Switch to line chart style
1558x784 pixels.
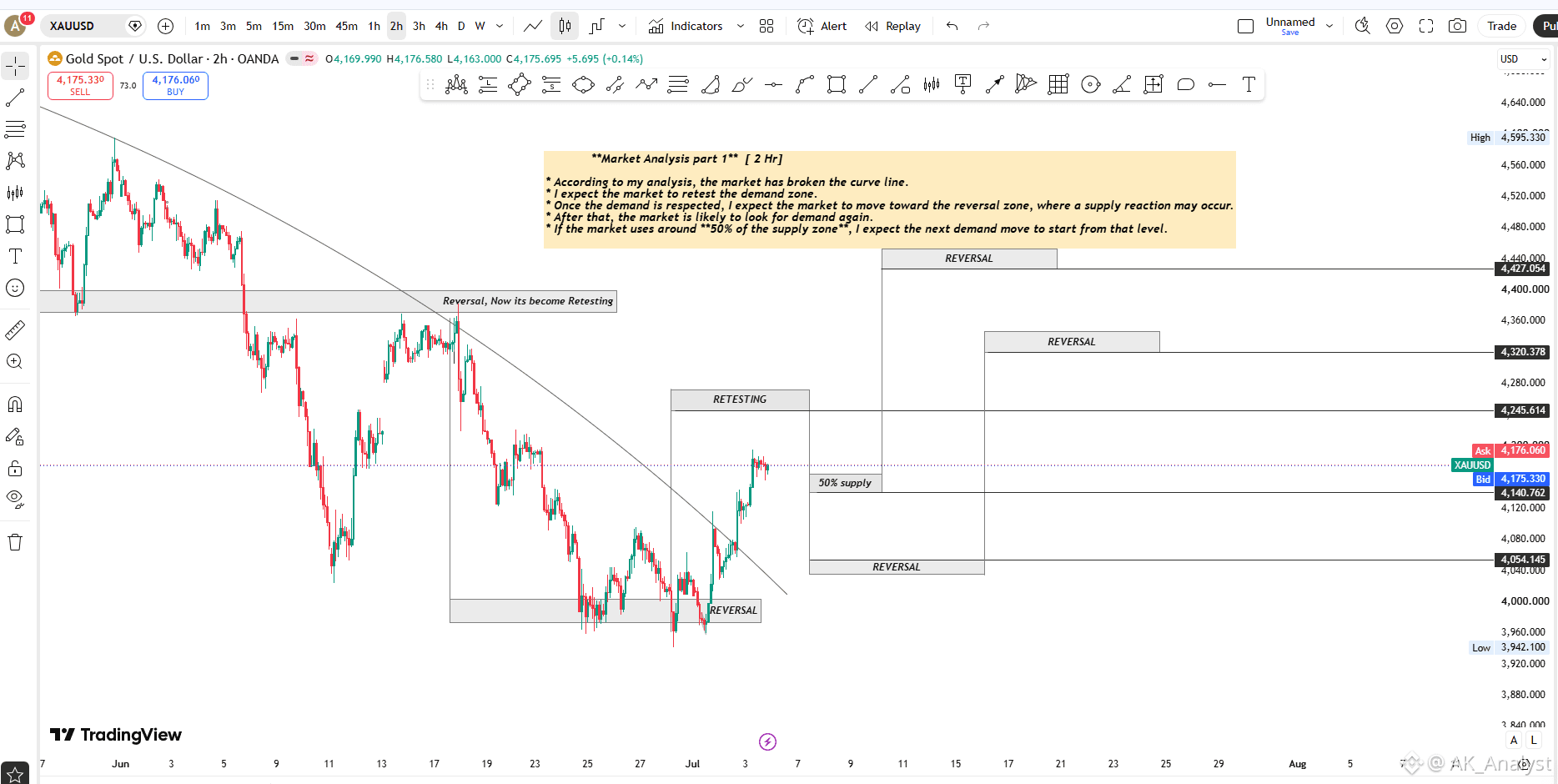click(x=533, y=26)
